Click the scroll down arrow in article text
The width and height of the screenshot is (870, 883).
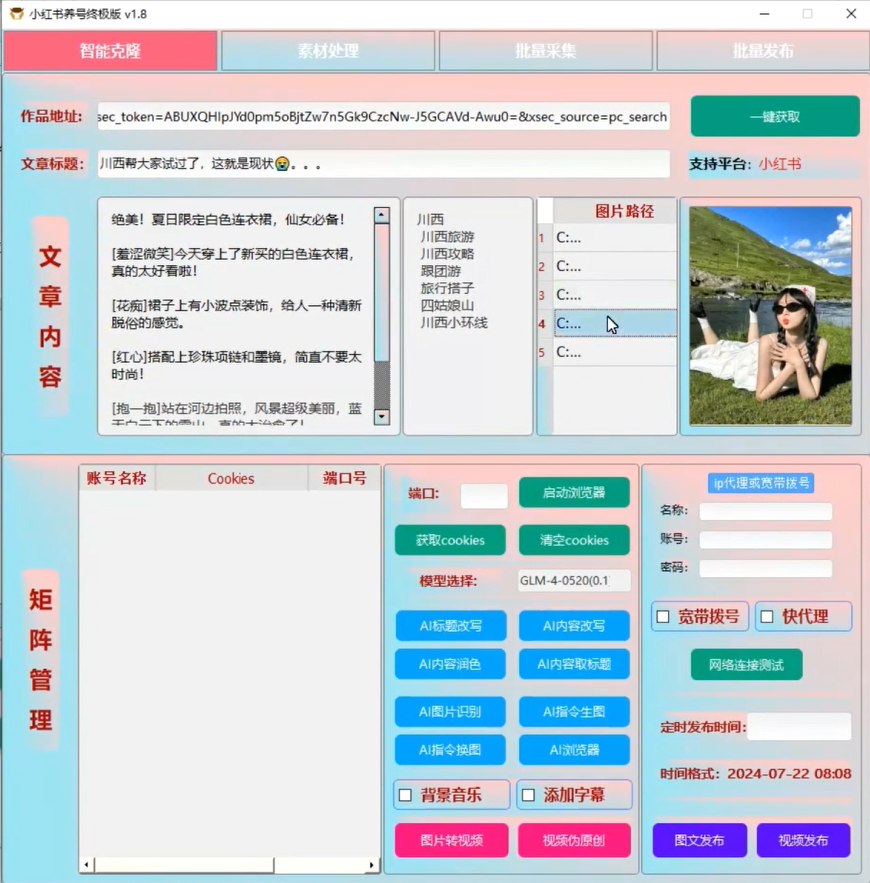point(381,417)
